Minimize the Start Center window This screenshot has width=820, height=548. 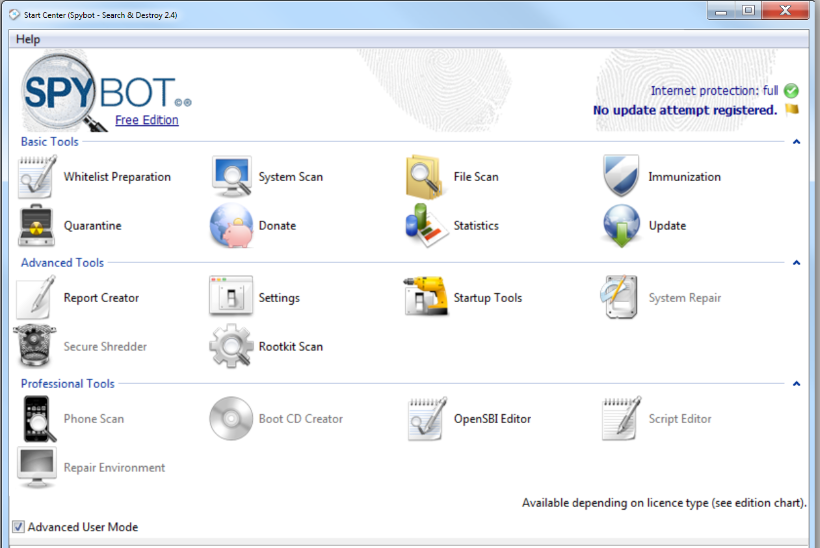721,10
